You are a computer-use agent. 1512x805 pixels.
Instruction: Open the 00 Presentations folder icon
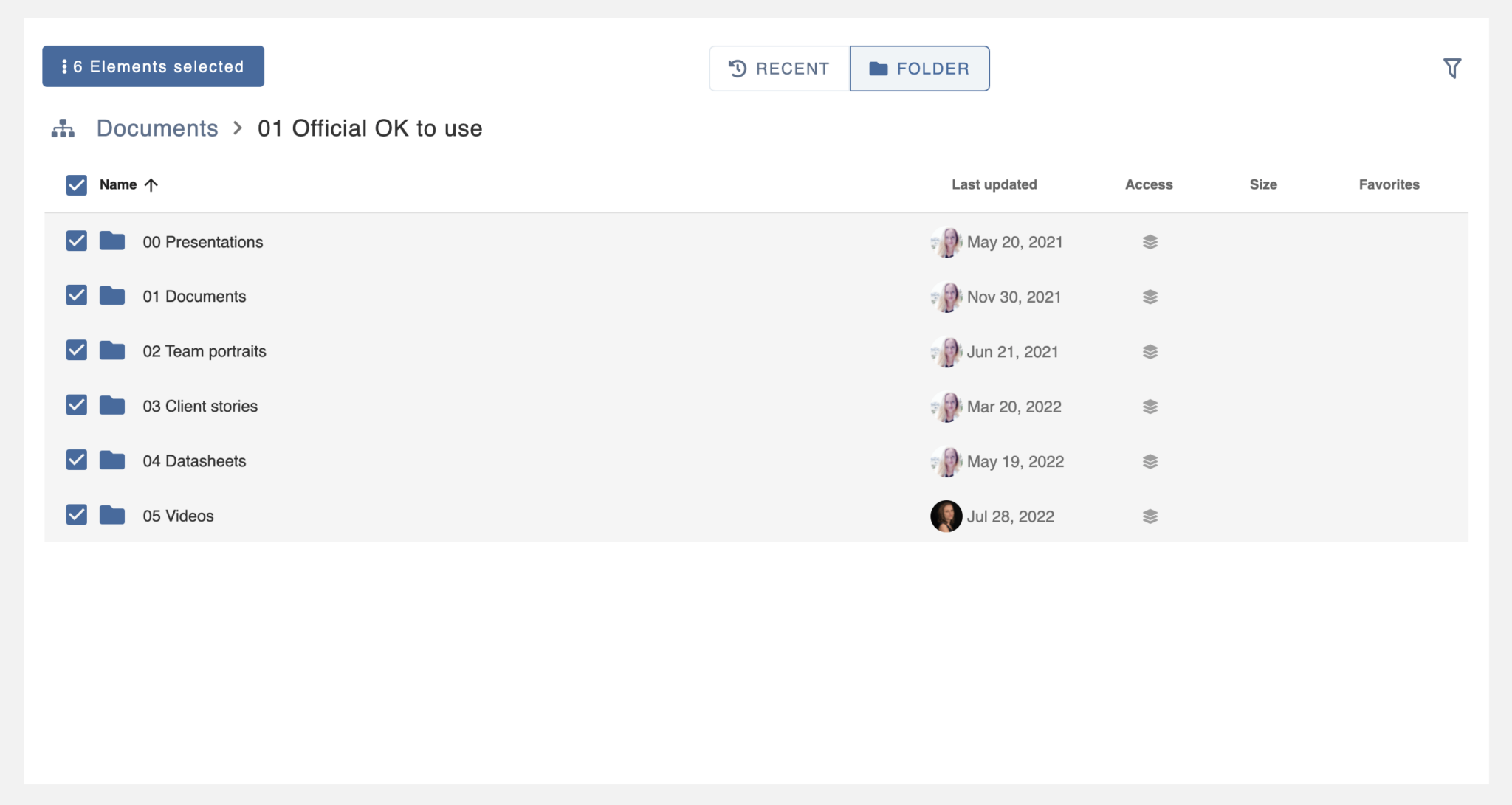coord(111,241)
